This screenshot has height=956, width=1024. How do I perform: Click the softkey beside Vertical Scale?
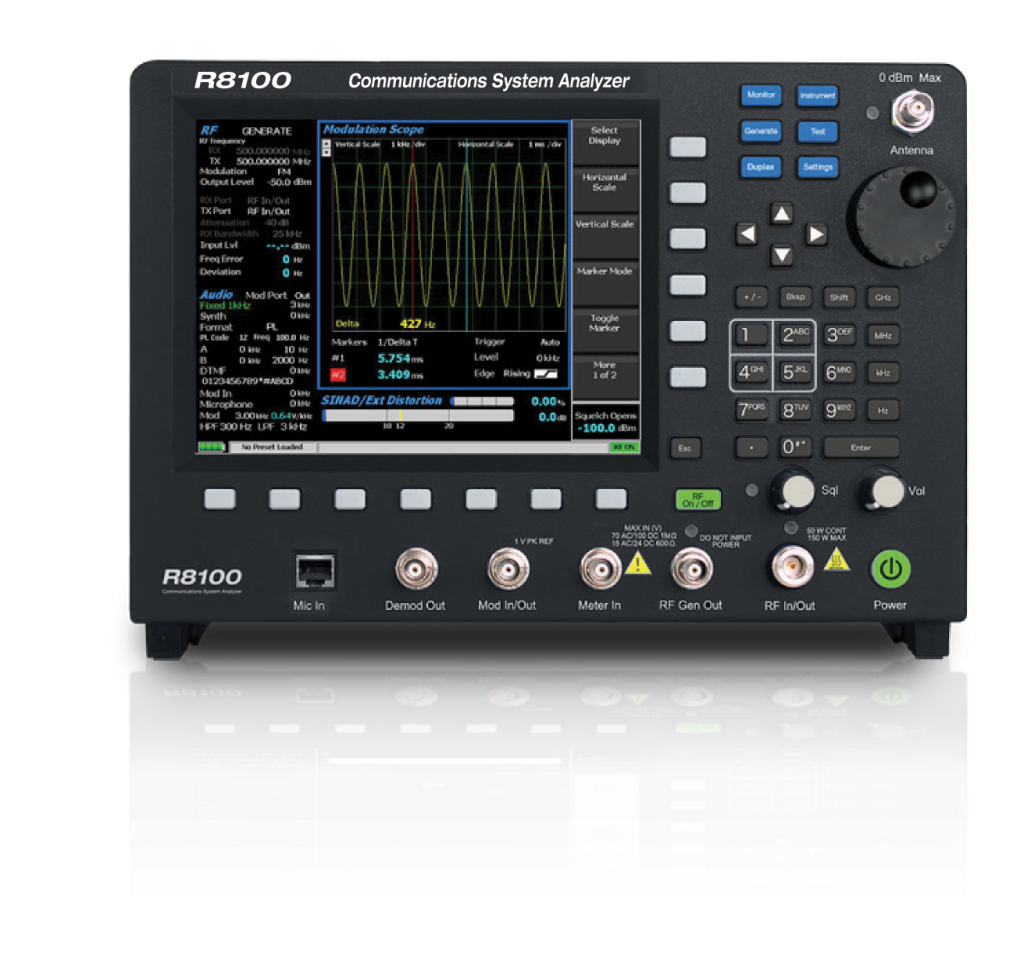coord(688,238)
